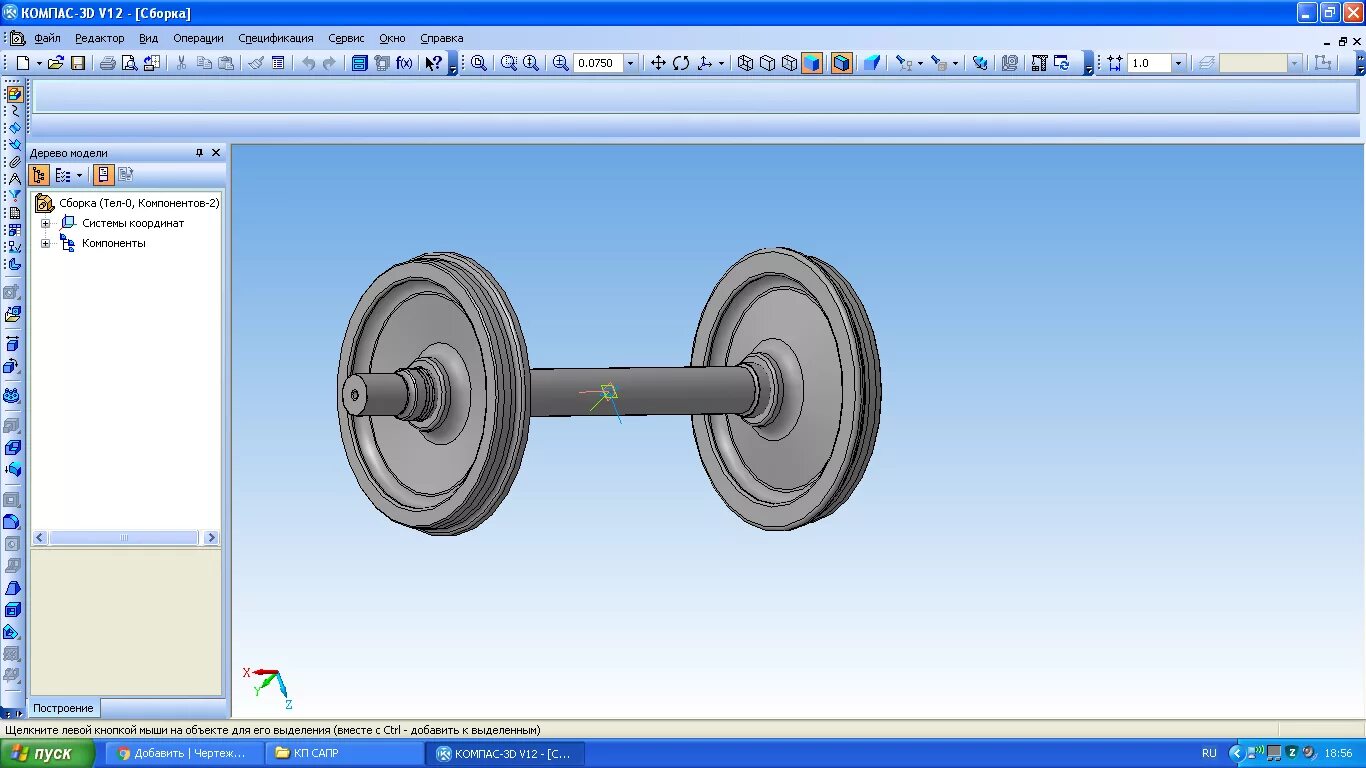
Task: Open the Файл menu
Action: (47, 38)
